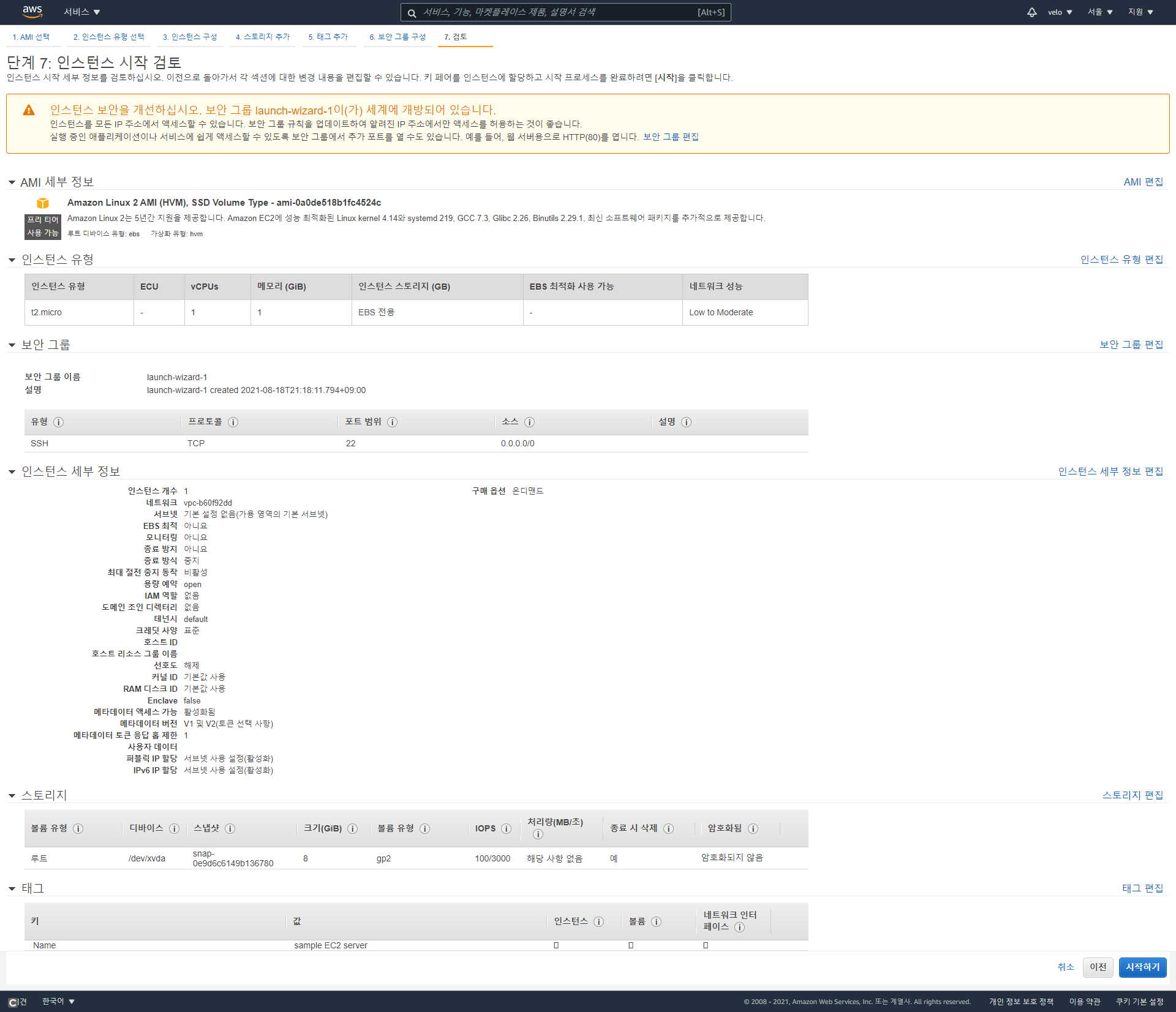Click info icon beside 볼륨 tag column
This screenshot has height=1012, width=1176.
click(x=656, y=921)
